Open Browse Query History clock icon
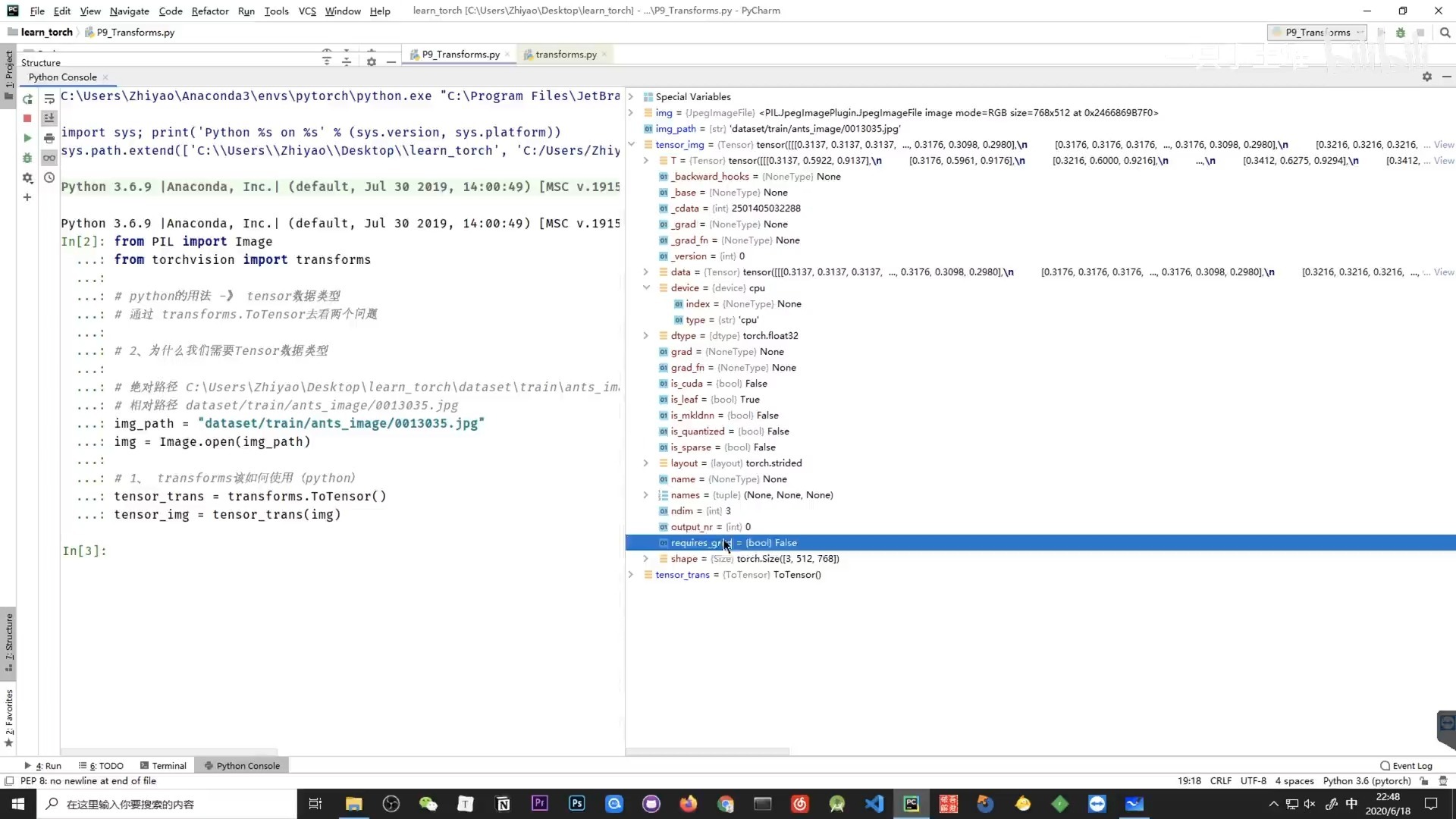 [x=49, y=177]
